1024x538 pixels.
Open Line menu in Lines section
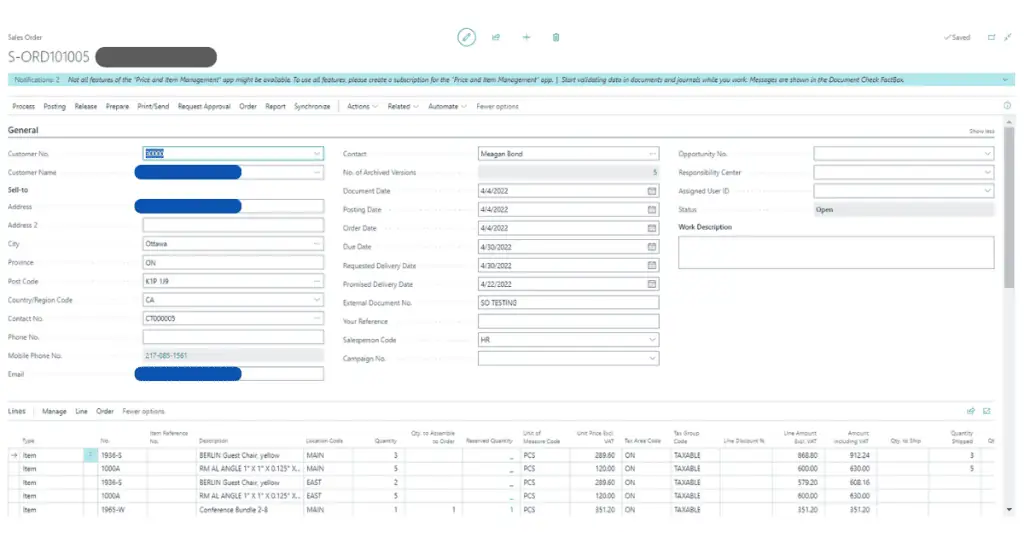click(x=81, y=411)
